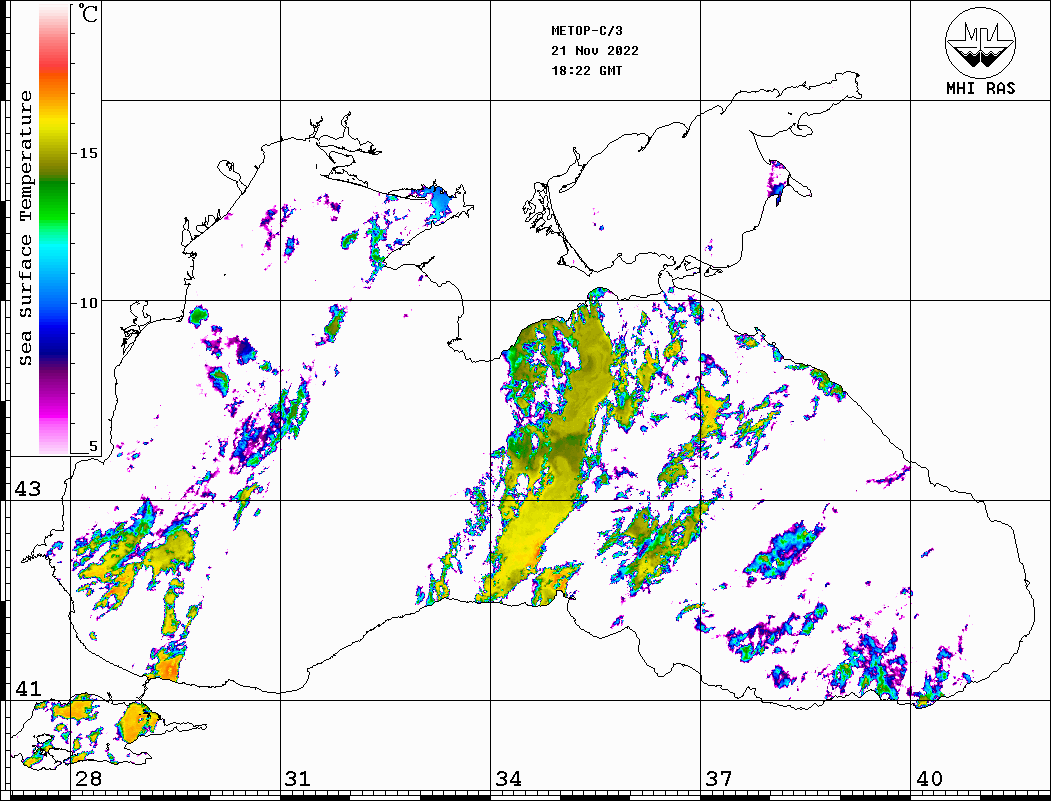Viewport: 1051px width, 801px height.
Task: Click the 15 tick on temperature scale
Action: click(88, 153)
